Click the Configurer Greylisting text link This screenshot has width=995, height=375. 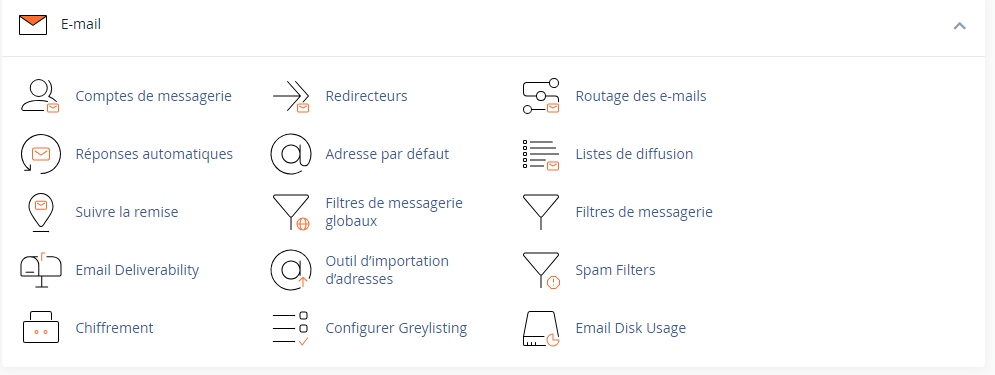click(x=396, y=328)
